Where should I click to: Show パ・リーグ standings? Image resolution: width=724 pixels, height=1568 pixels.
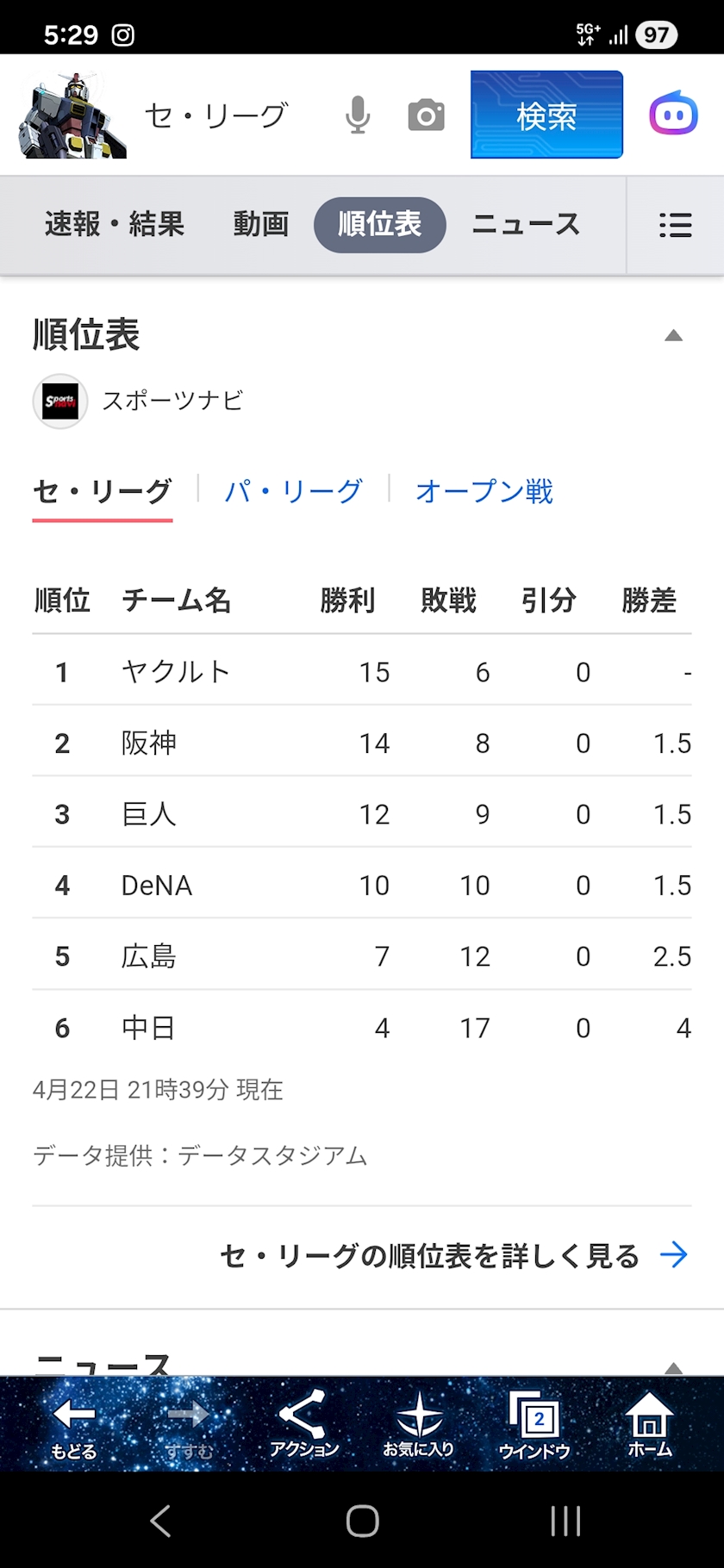point(293,491)
